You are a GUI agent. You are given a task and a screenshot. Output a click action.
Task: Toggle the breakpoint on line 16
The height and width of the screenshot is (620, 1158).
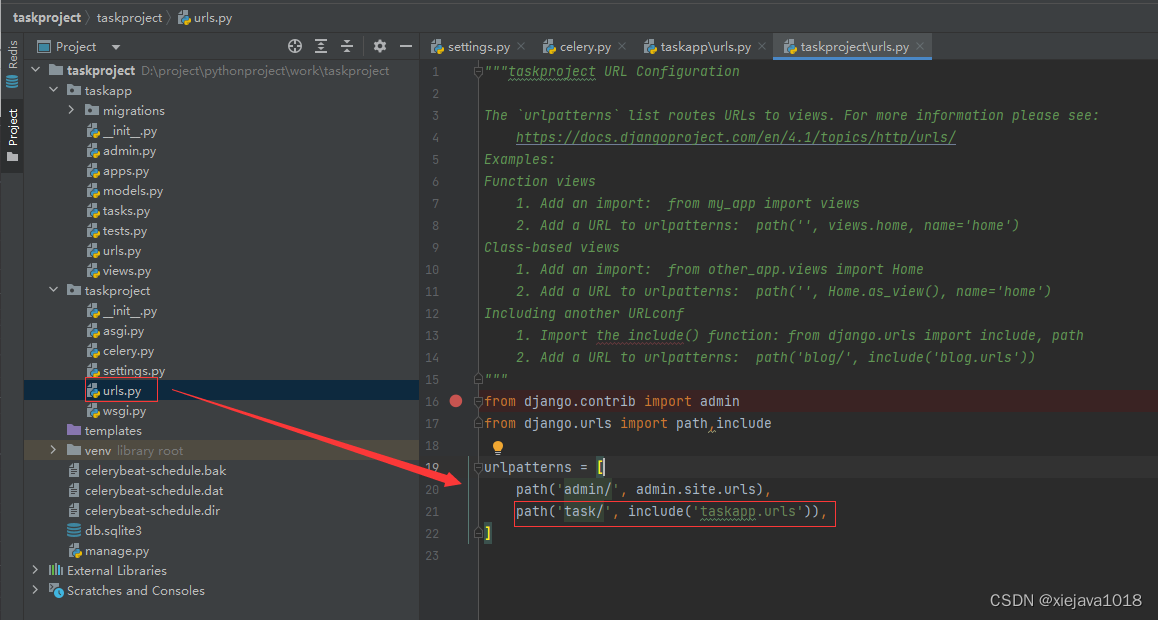tap(456, 401)
